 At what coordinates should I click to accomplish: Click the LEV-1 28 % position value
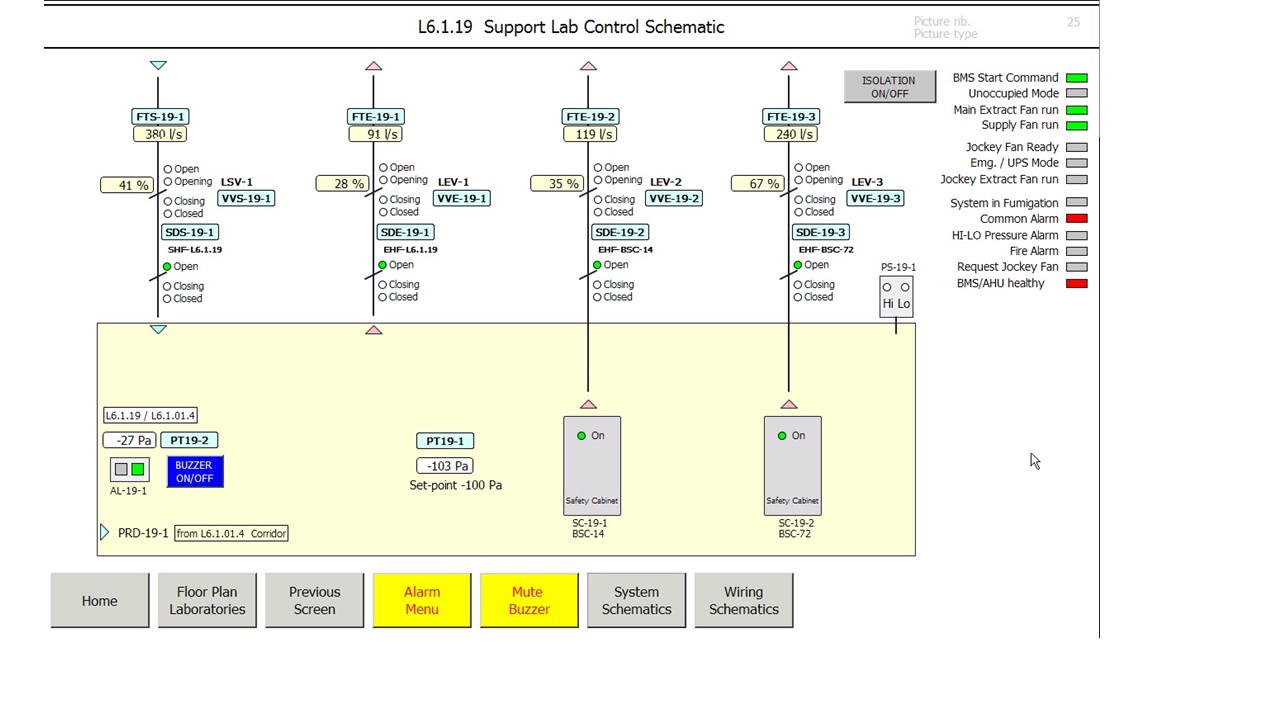(x=342, y=183)
